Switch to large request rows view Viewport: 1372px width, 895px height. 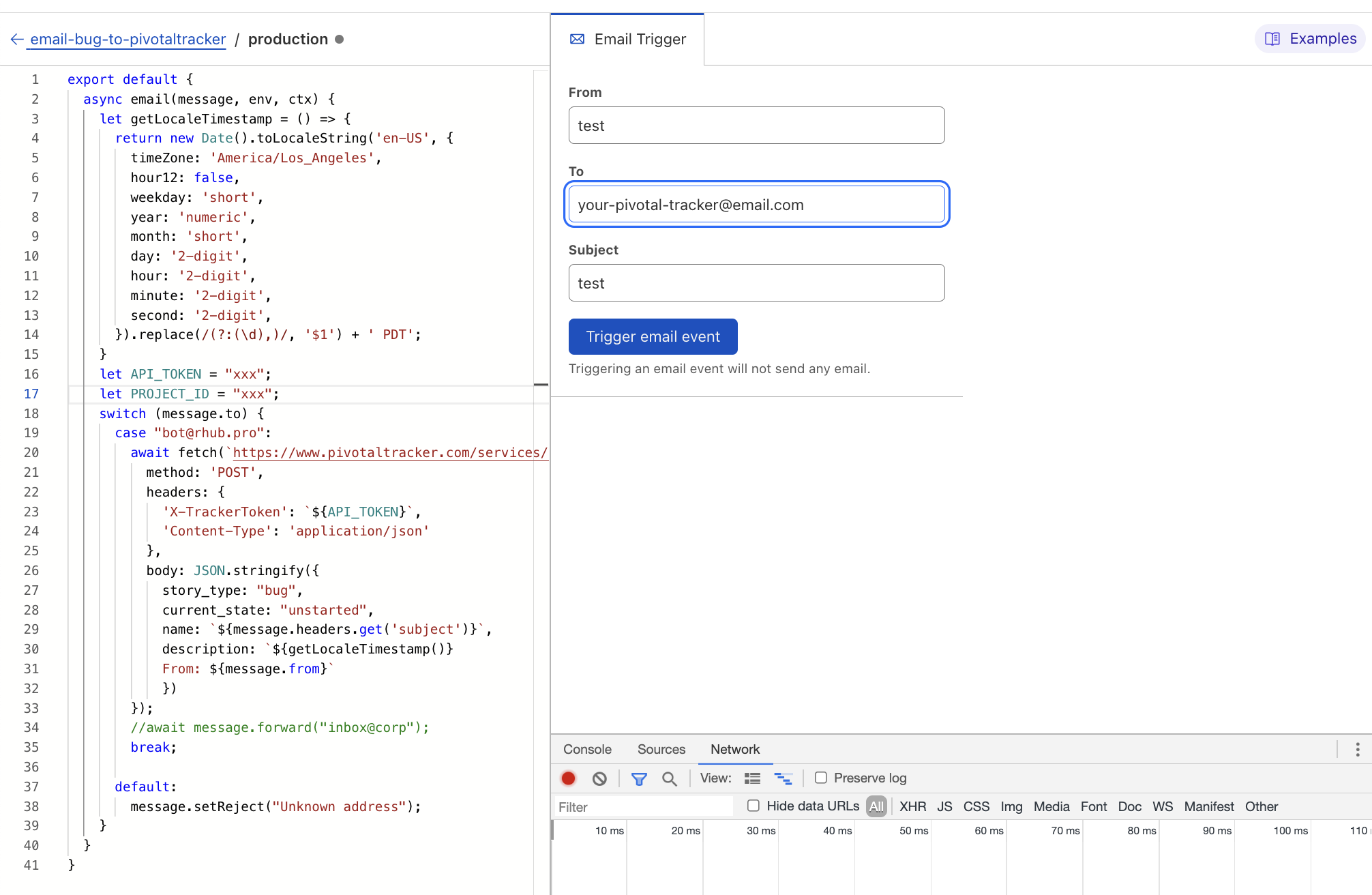click(x=752, y=778)
